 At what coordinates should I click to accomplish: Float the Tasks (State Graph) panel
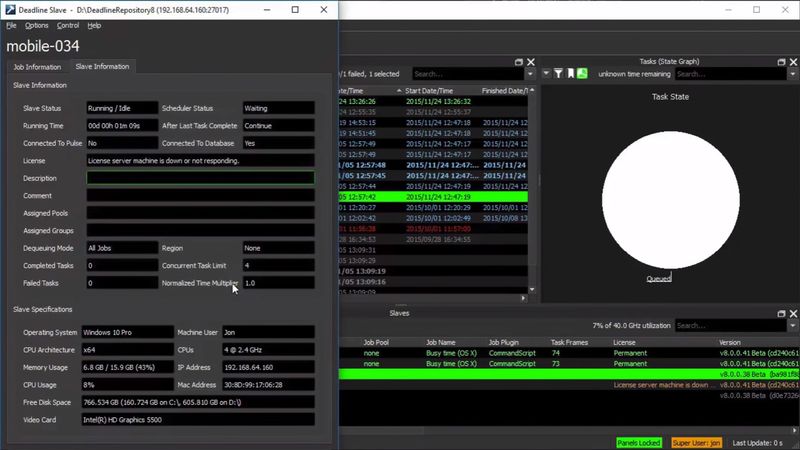coord(781,62)
